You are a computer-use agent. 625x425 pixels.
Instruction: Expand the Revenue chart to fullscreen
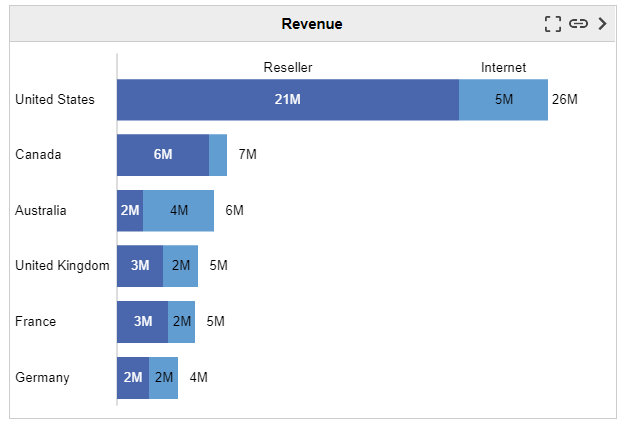tap(552, 24)
